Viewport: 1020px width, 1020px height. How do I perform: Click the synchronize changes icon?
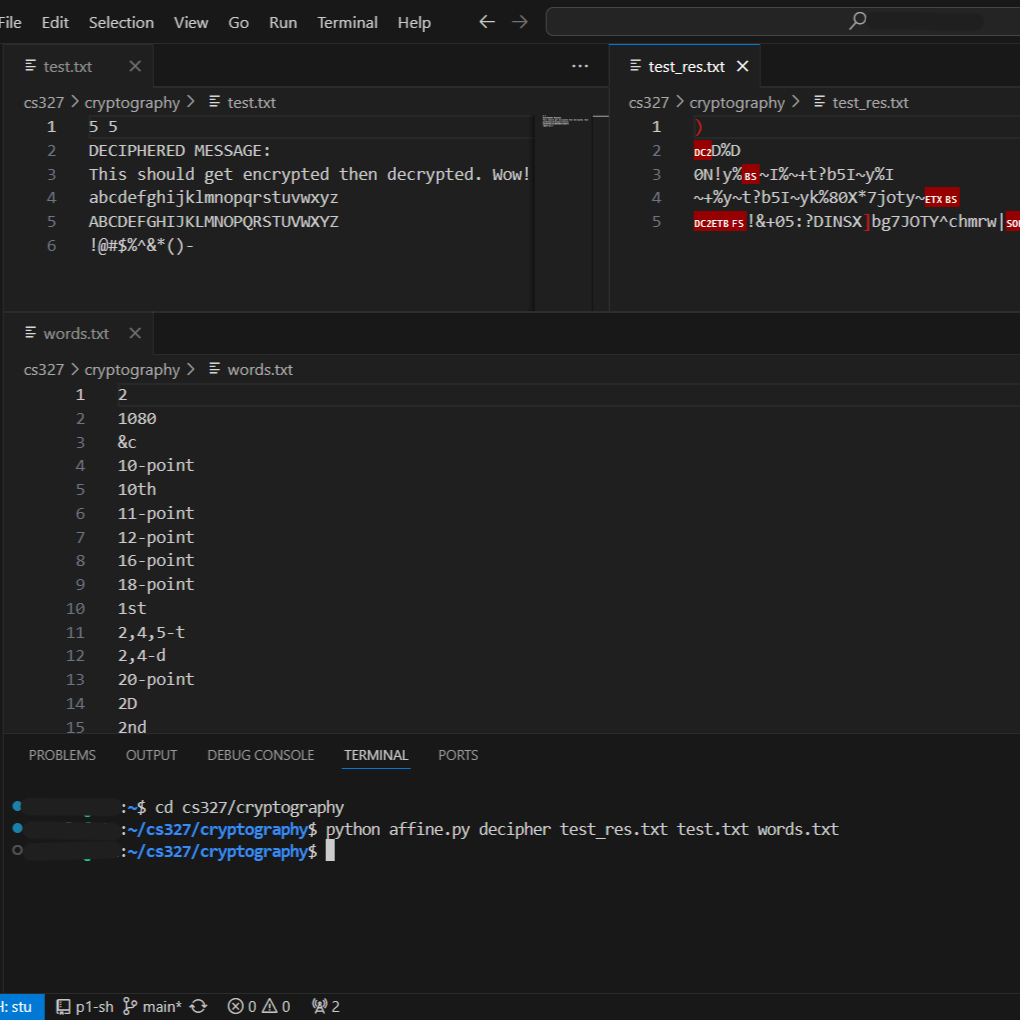click(198, 1006)
